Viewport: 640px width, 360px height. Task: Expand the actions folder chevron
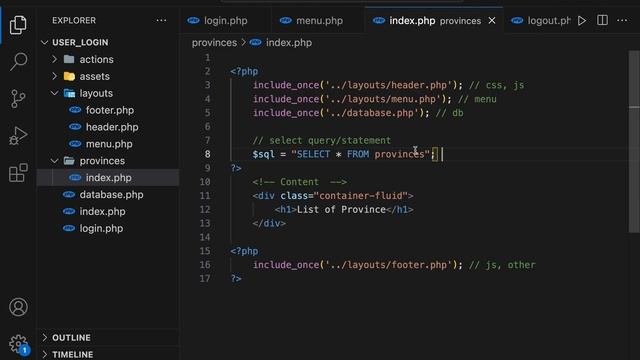55,59
